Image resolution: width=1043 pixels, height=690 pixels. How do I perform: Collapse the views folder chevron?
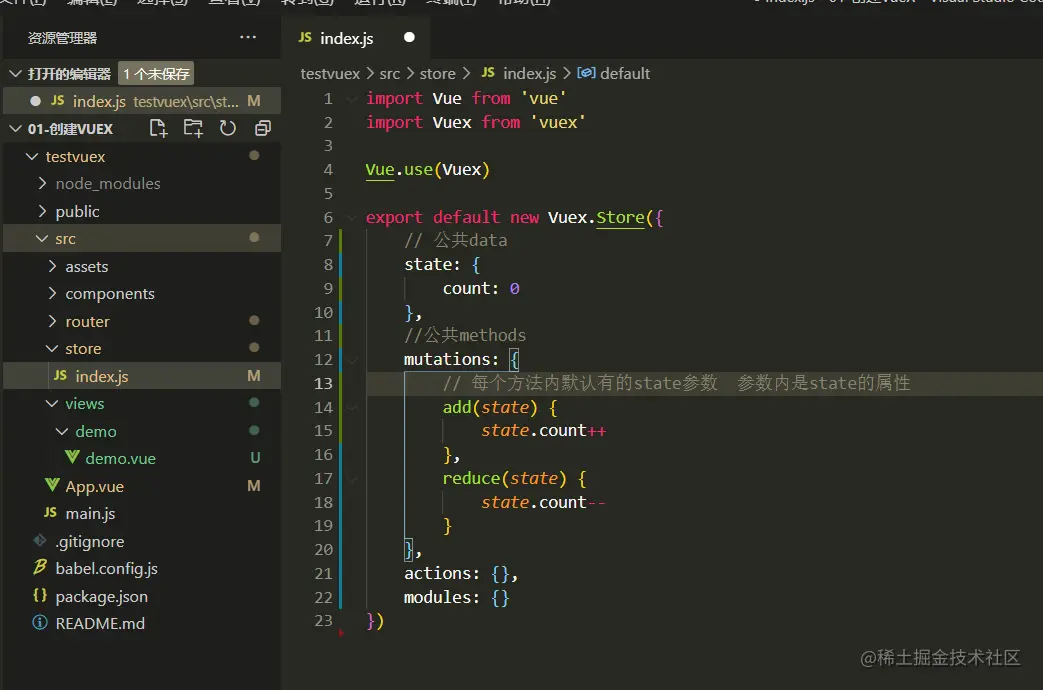click(51, 403)
